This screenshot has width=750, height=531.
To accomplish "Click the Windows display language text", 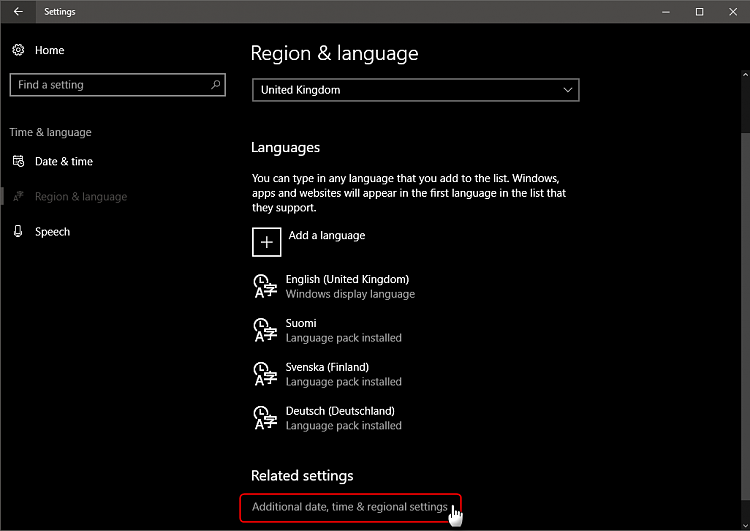I will [x=350, y=294].
